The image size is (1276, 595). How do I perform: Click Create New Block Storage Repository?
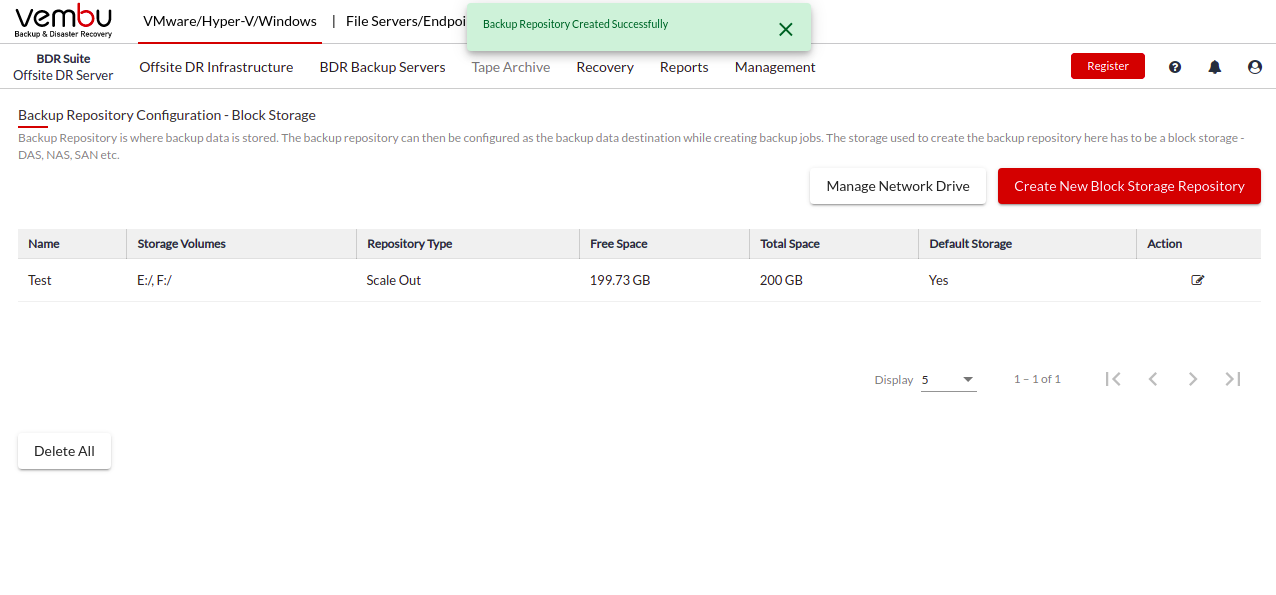1129,186
